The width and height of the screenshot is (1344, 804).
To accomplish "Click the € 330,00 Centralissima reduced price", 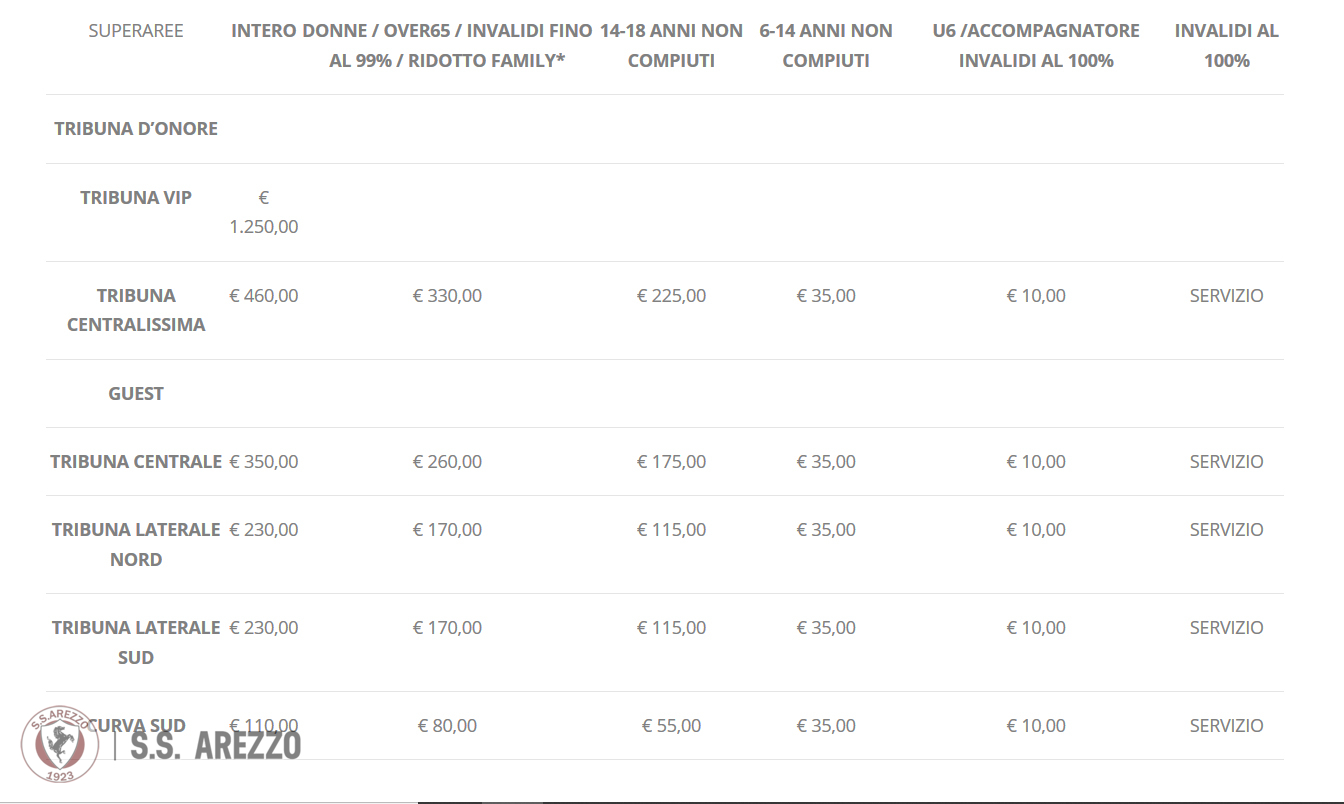I will pyautogui.click(x=447, y=296).
